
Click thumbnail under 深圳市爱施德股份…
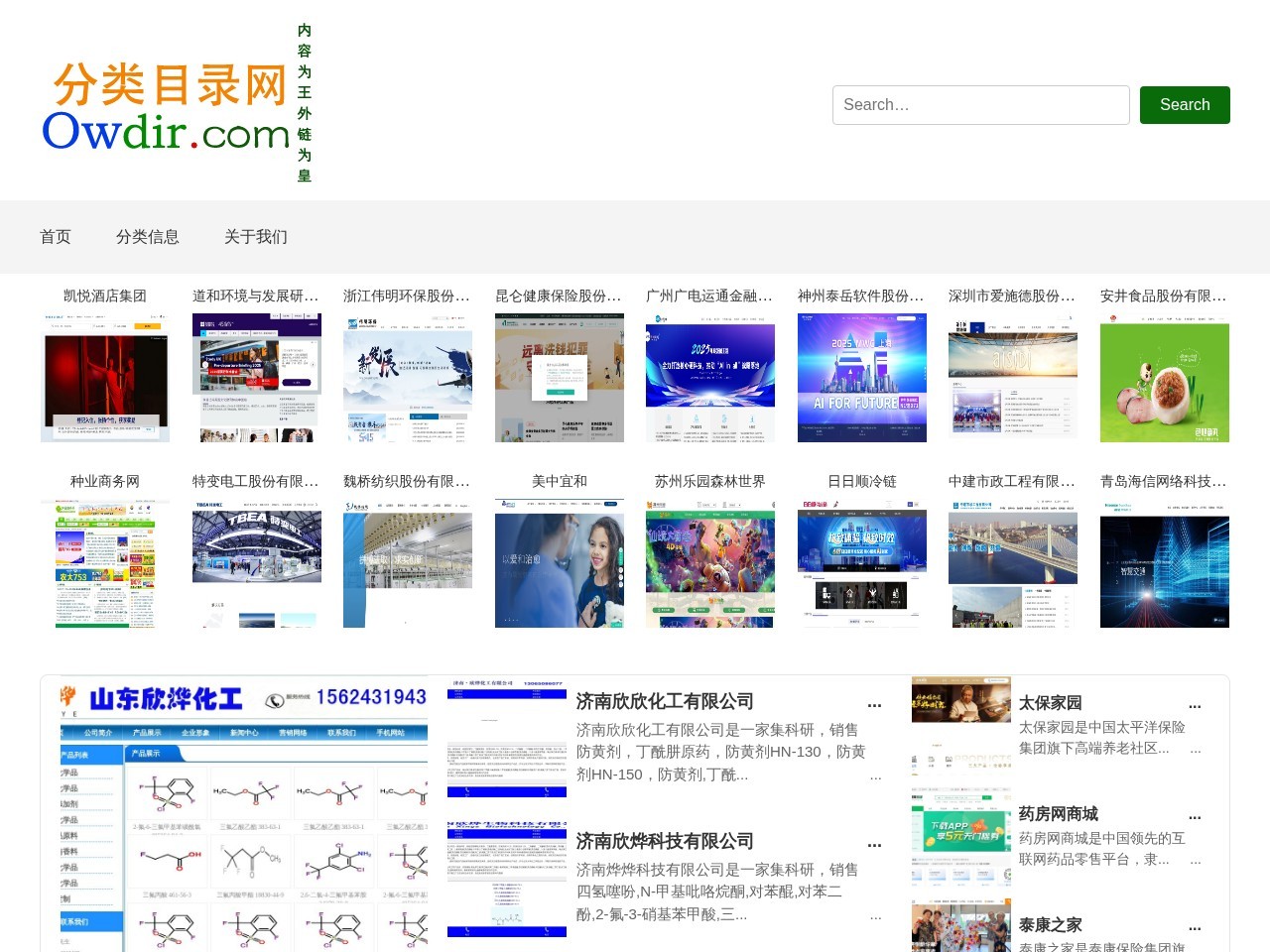pyautogui.click(x=1013, y=378)
